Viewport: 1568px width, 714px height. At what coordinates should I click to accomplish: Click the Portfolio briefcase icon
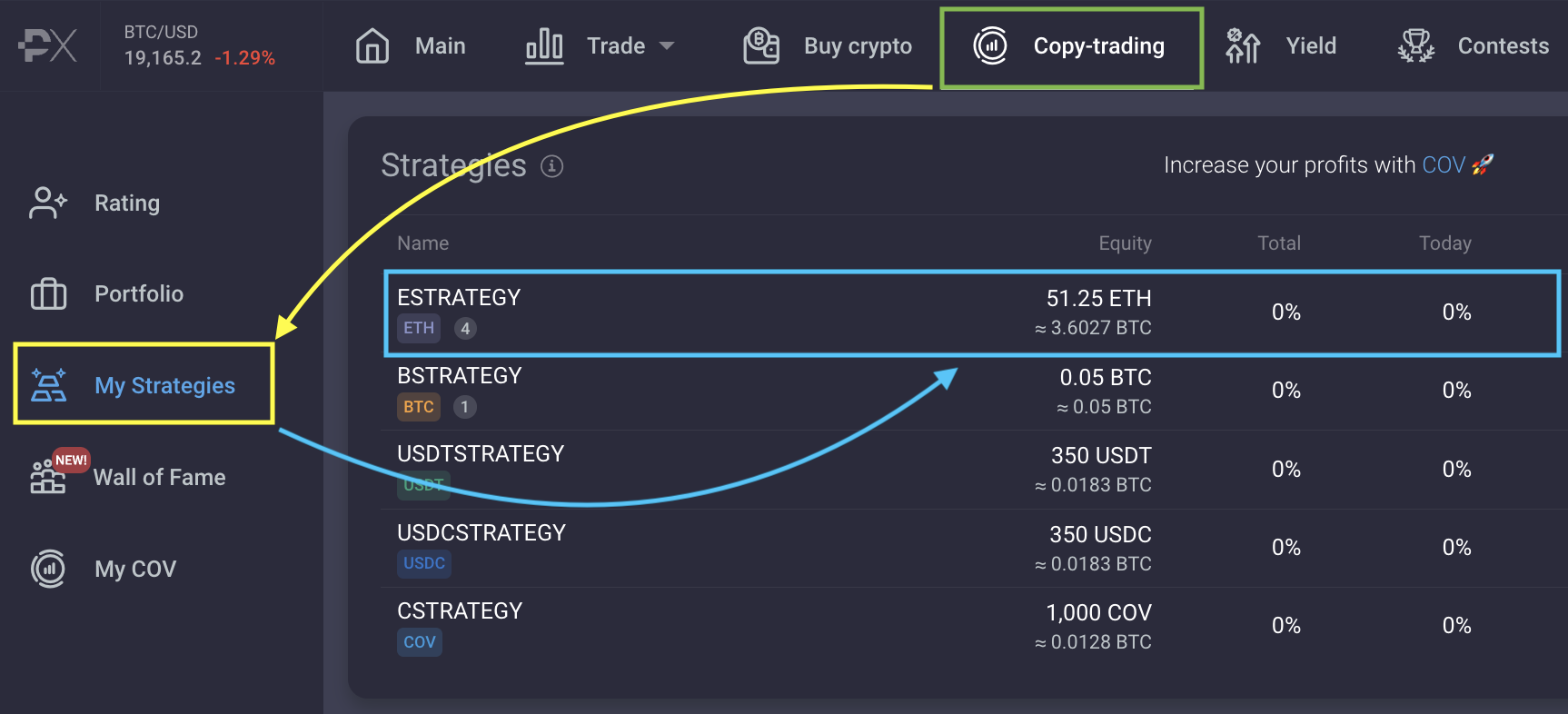click(48, 294)
